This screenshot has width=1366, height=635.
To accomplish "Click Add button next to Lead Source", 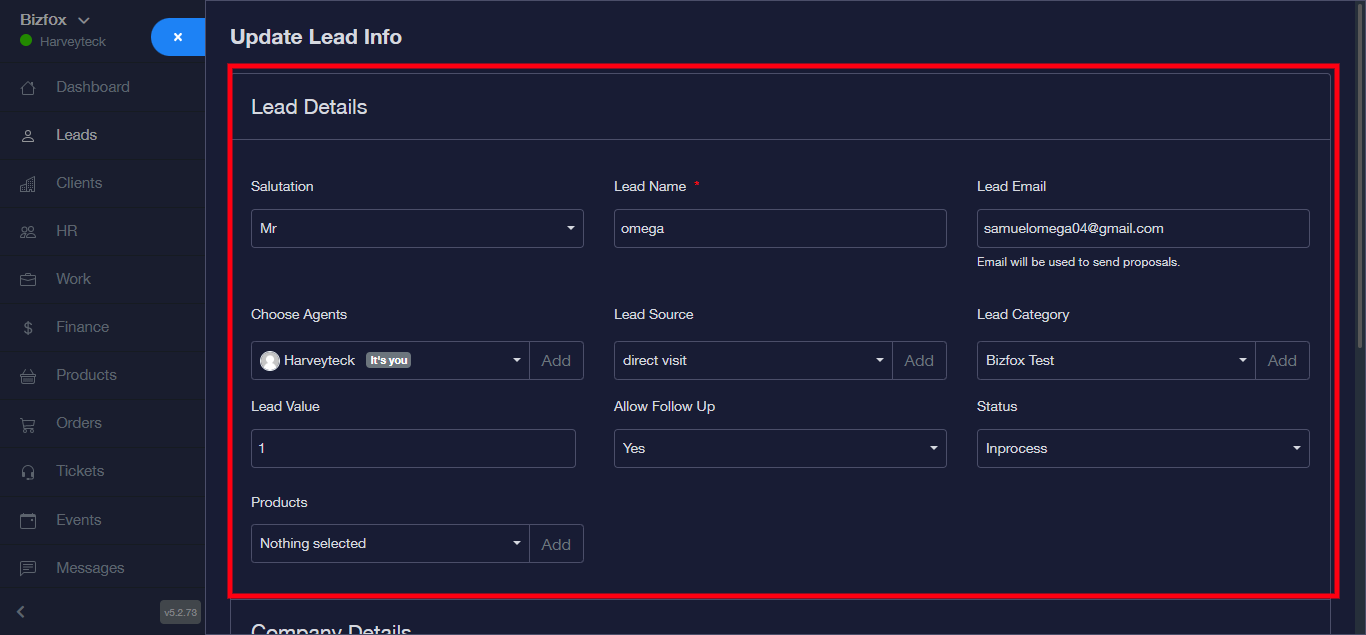I will point(918,361).
